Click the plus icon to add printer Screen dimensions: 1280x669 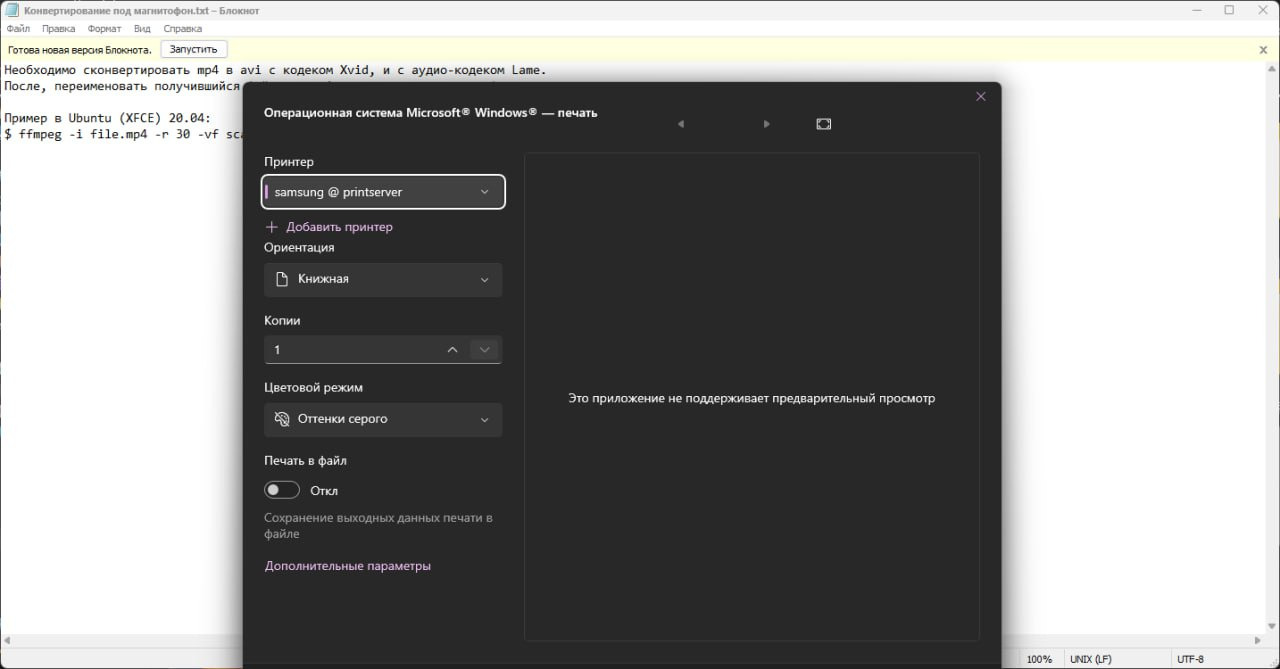271,227
